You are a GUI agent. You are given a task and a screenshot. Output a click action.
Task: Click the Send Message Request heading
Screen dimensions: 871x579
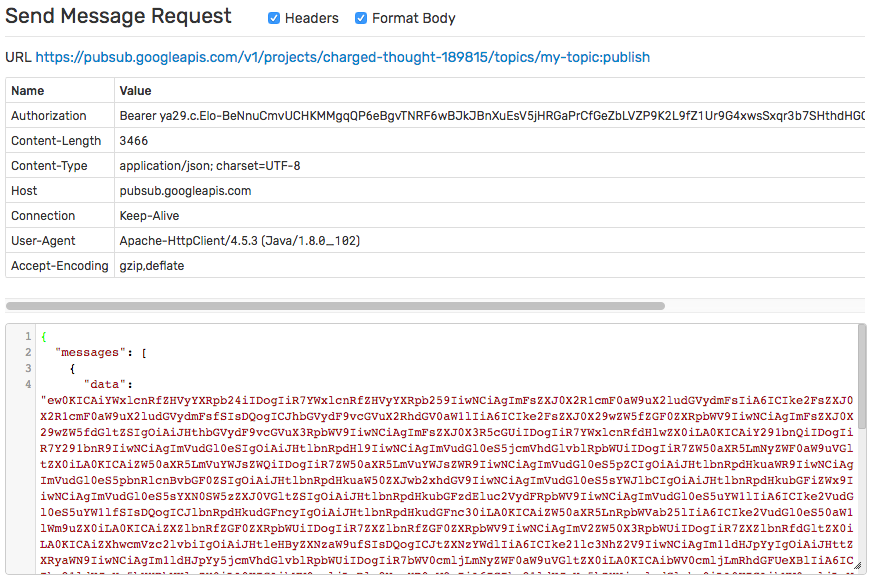pyautogui.click(x=118, y=16)
